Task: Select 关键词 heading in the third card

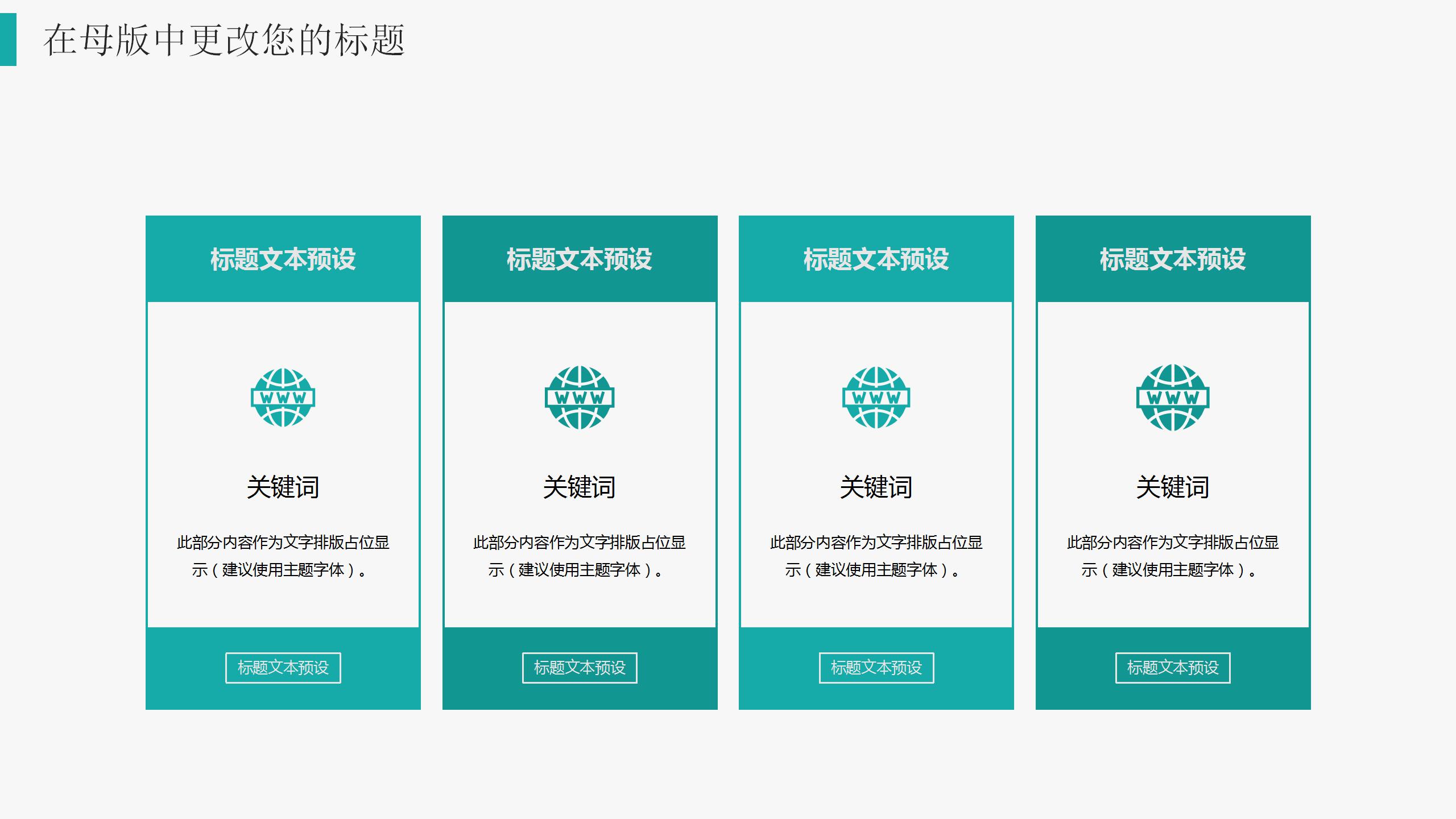Action: point(876,487)
